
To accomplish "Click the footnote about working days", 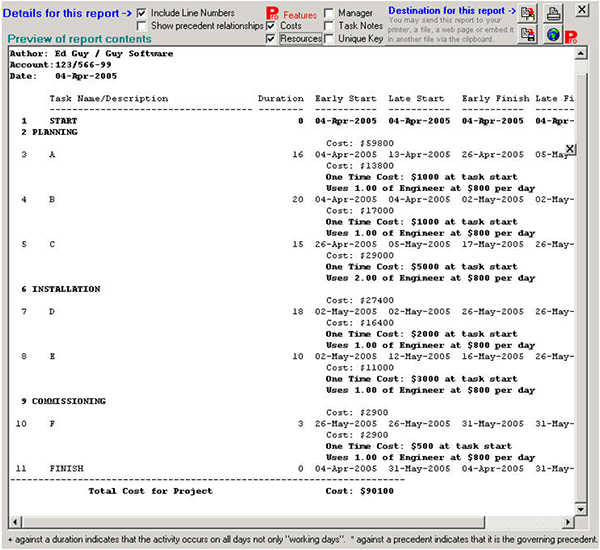I will tap(176, 540).
